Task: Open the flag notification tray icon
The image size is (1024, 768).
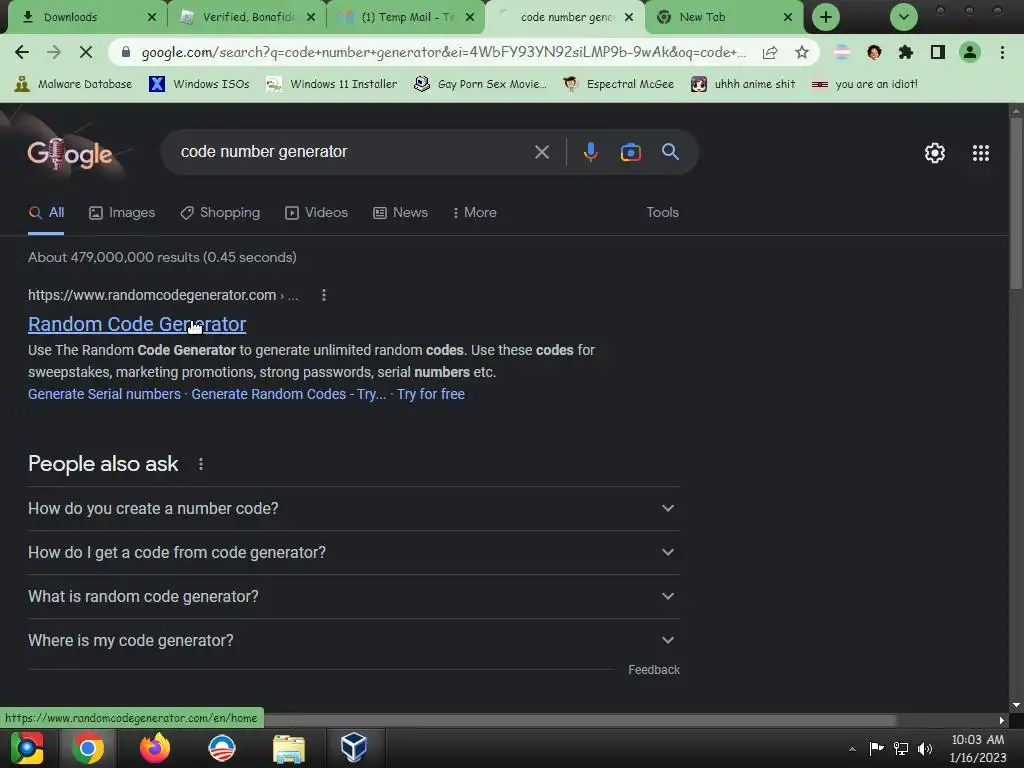Action: pos(876,748)
